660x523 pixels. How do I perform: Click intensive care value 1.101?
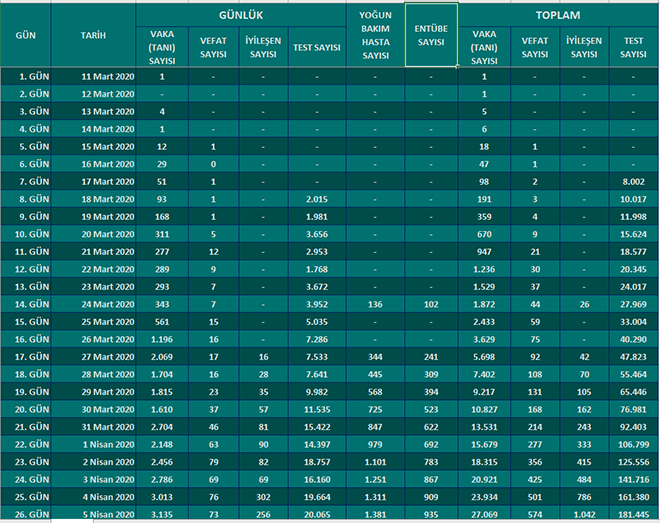375,462
